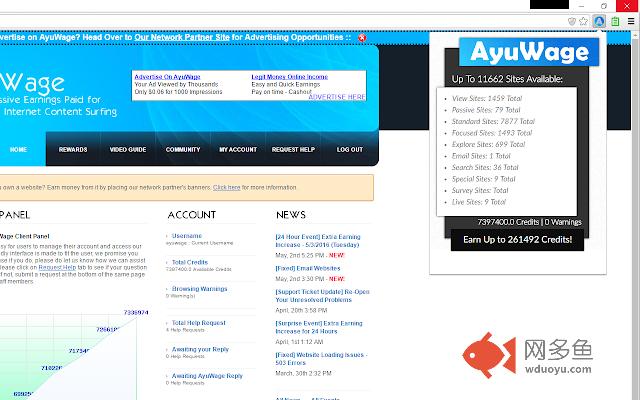This screenshot has height=400, width=640.
Task: Open the REWARDS menu
Action: pos(73,149)
